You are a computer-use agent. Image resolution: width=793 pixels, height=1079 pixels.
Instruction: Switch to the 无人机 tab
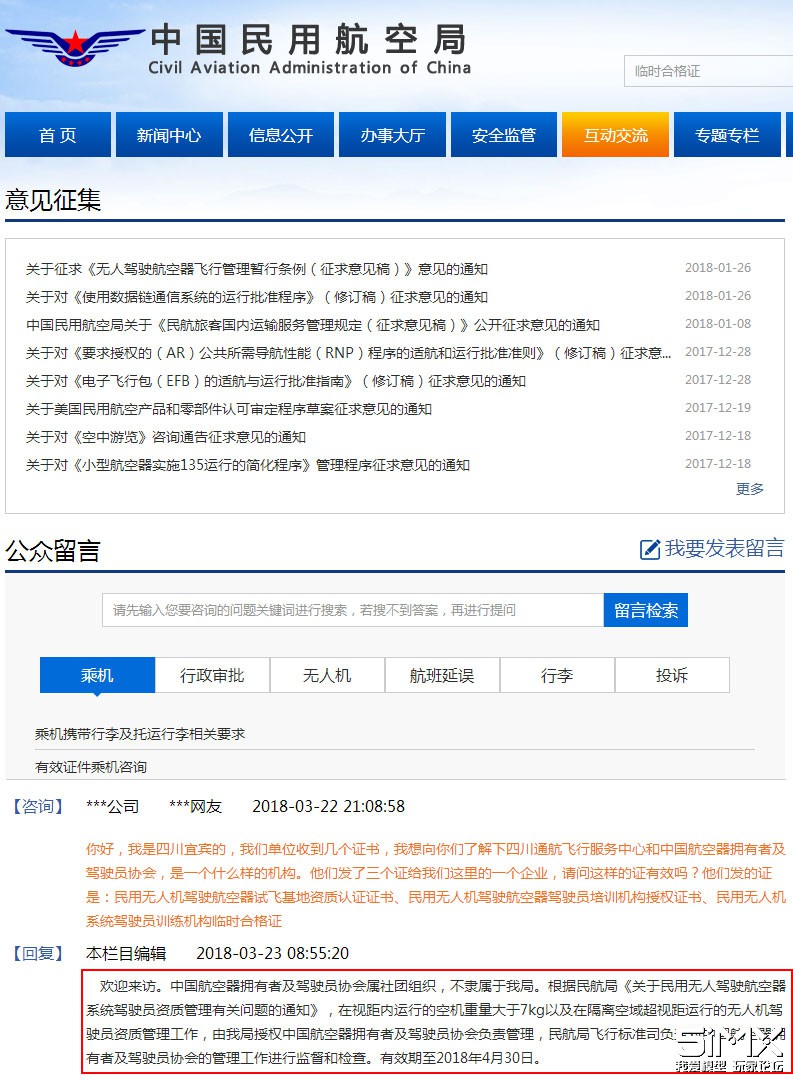pos(327,675)
